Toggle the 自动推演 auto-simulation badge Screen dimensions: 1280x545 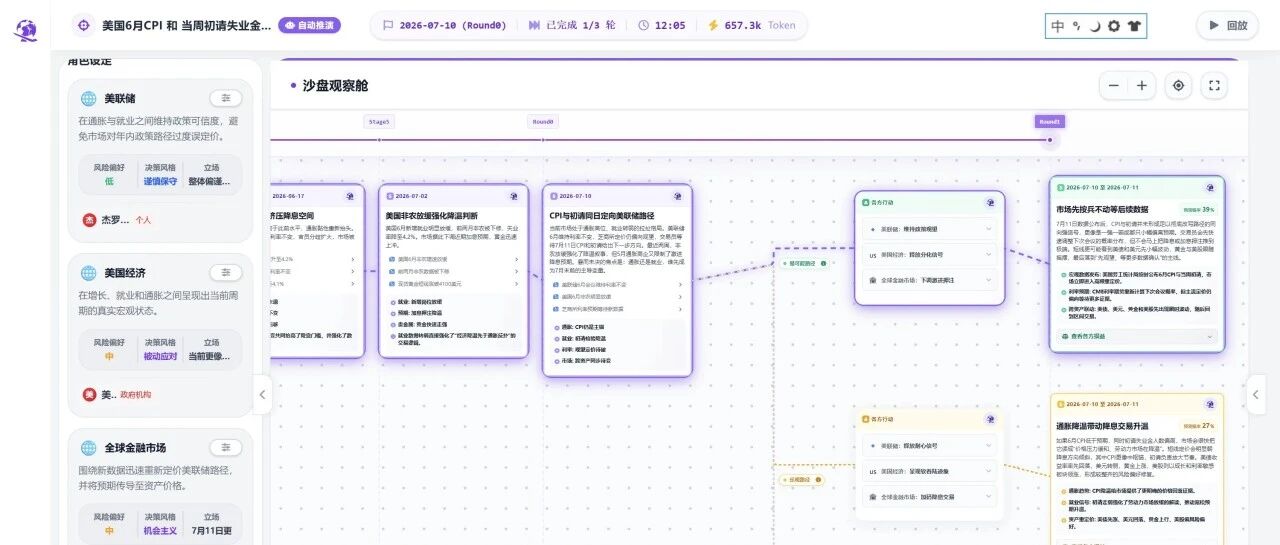click(309, 25)
